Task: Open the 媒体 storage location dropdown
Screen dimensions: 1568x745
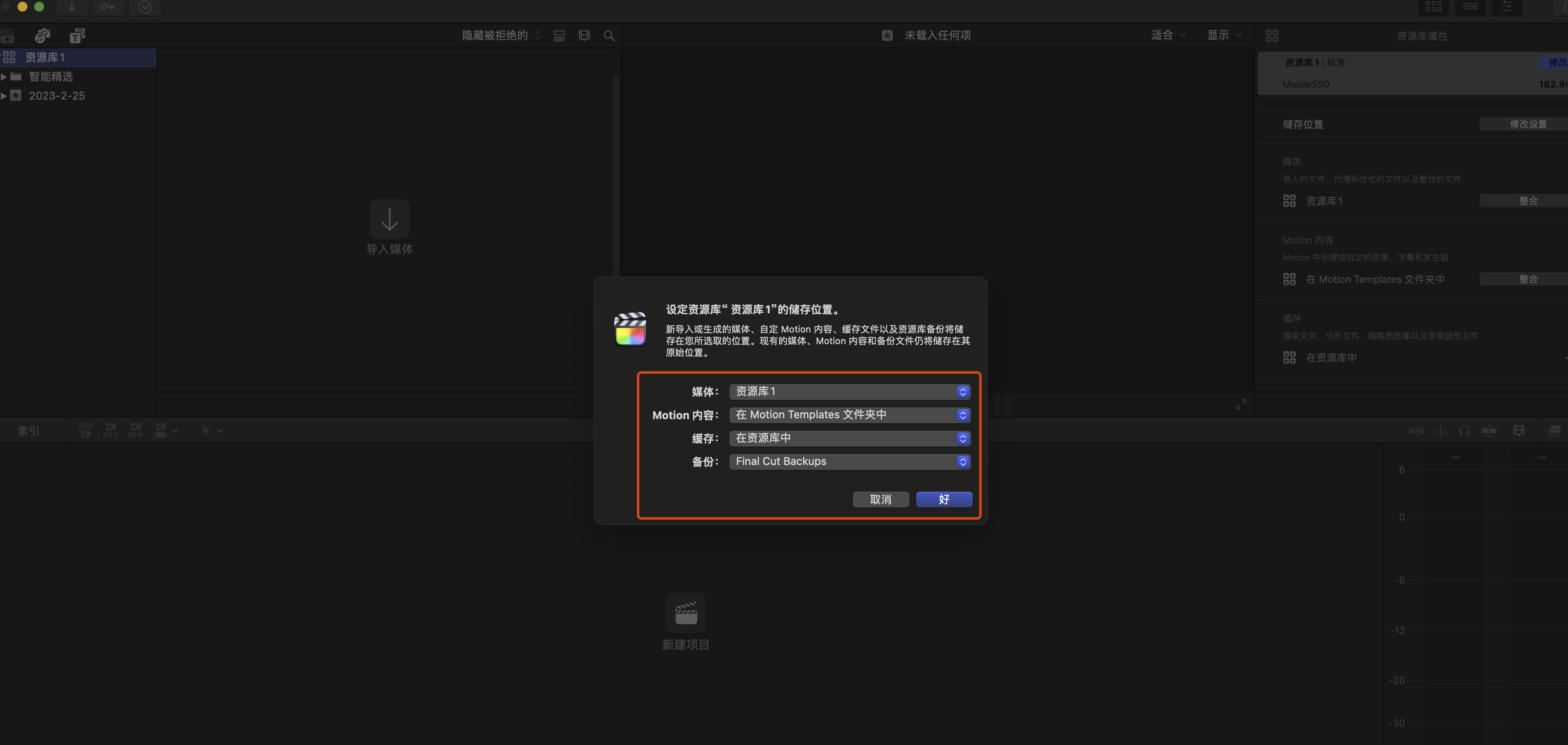Action: click(x=849, y=392)
